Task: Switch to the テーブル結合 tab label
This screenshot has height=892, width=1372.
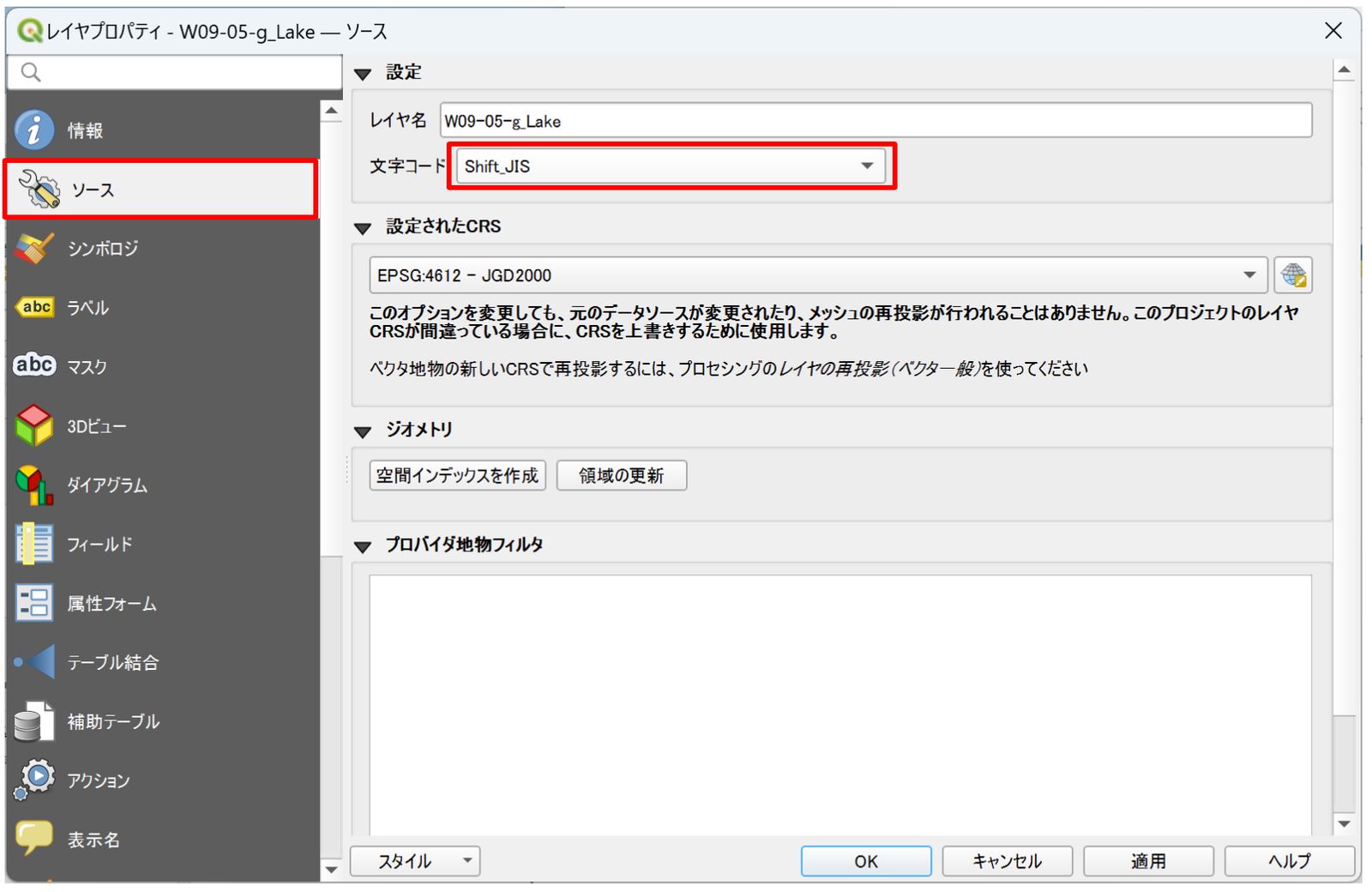Action: click(x=113, y=663)
